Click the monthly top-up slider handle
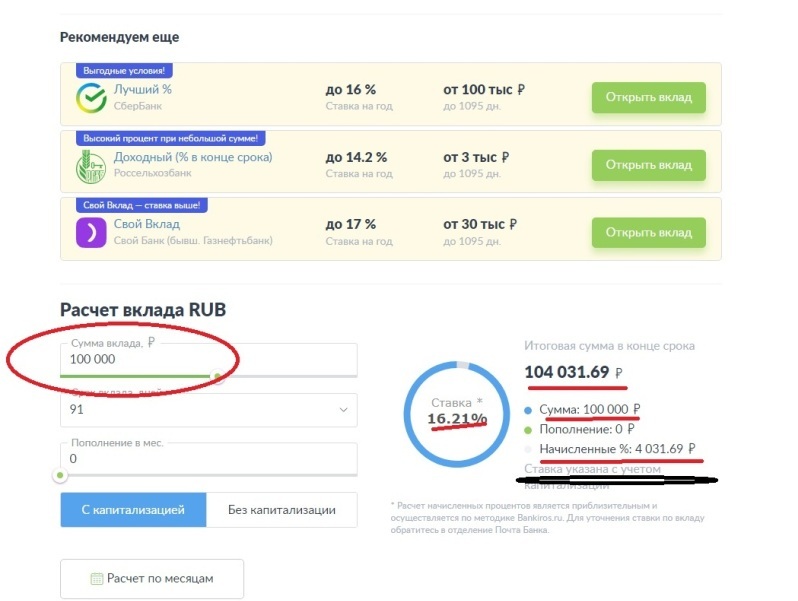798x601 pixels. [x=60, y=475]
